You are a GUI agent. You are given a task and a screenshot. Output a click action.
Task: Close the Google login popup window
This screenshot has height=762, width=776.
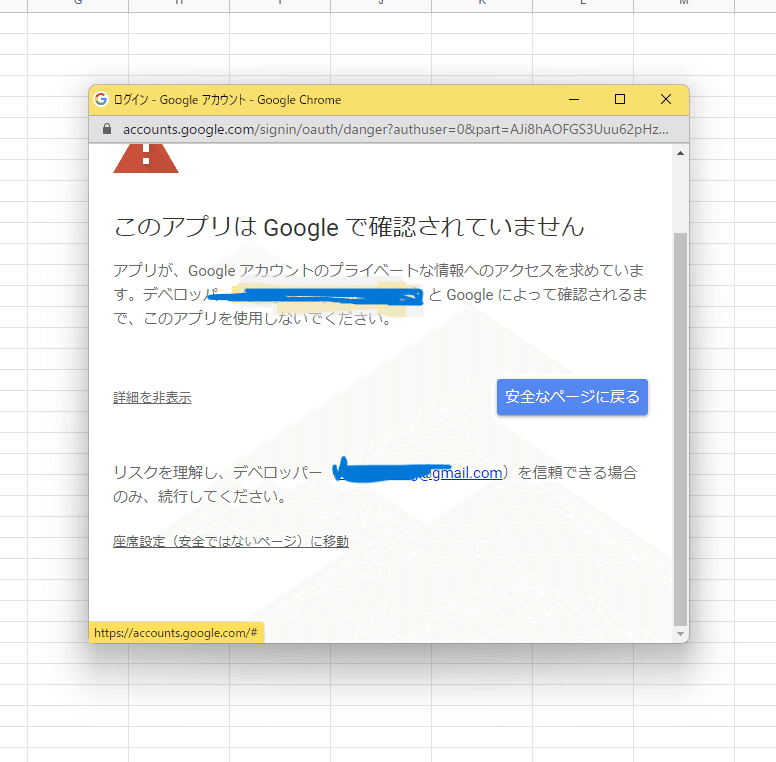666,99
